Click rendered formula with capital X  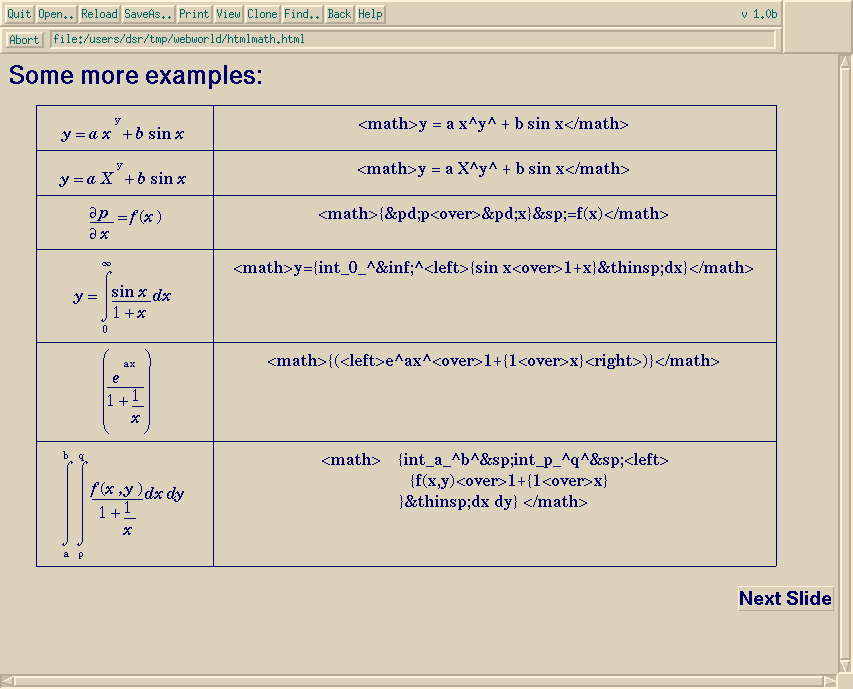[x=123, y=175]
